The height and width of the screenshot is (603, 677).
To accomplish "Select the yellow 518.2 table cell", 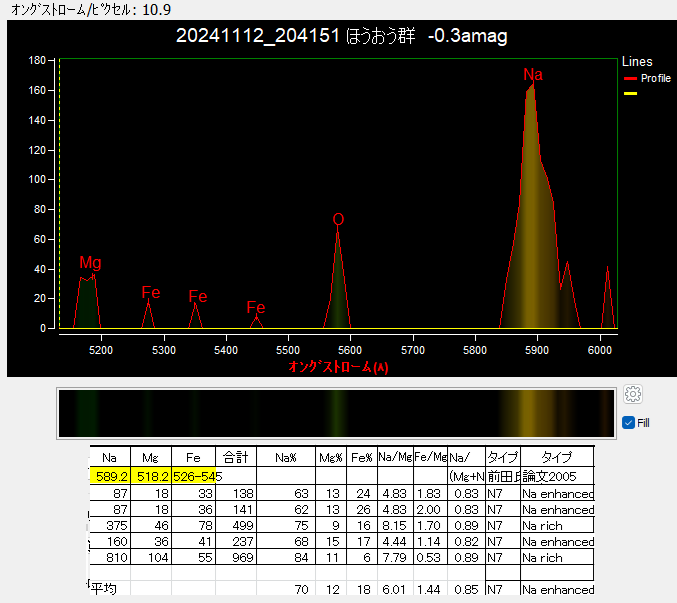I will click(x=151, y=476).
